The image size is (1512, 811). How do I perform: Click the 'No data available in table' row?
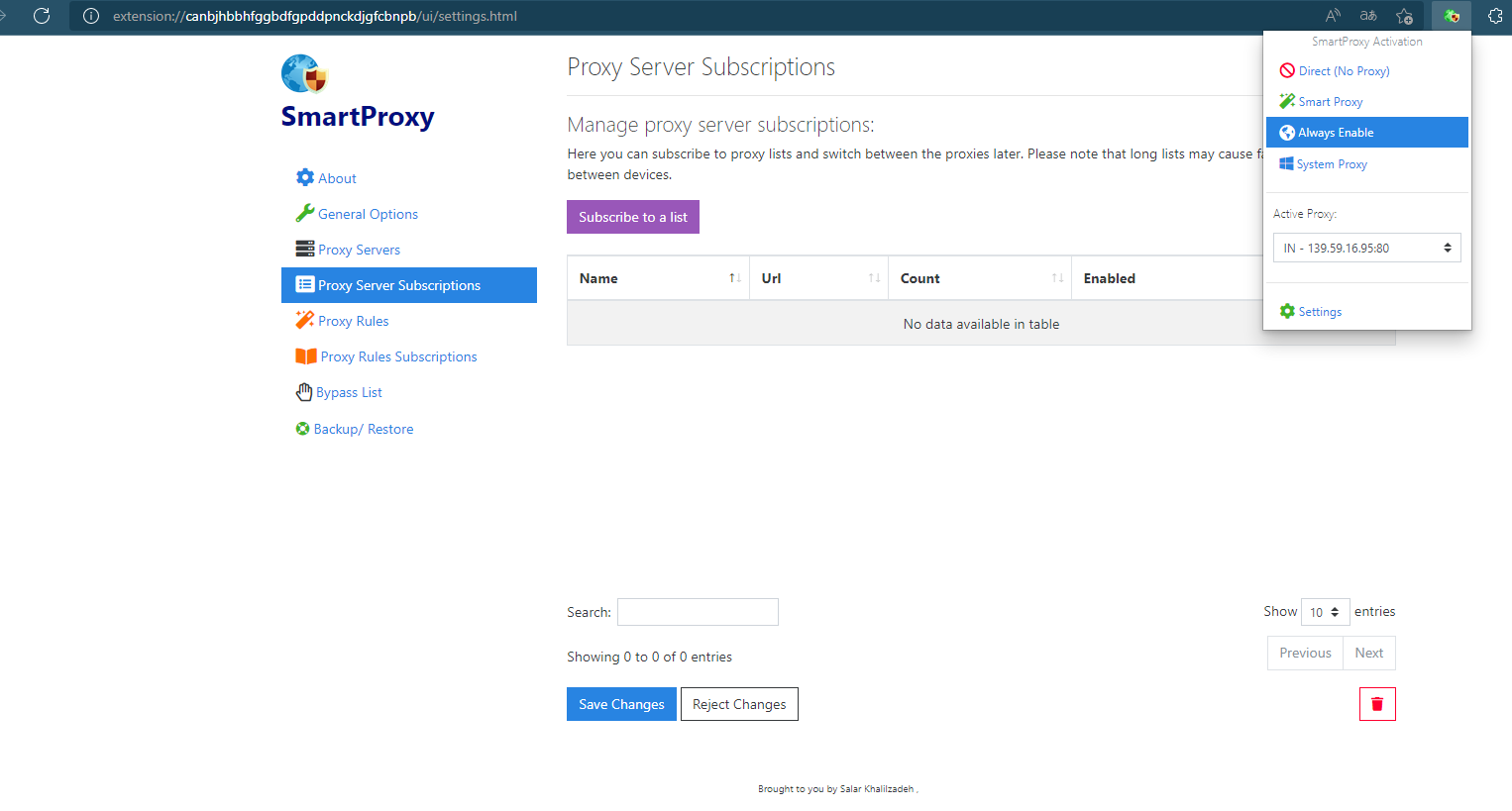[x=981, y=324]
